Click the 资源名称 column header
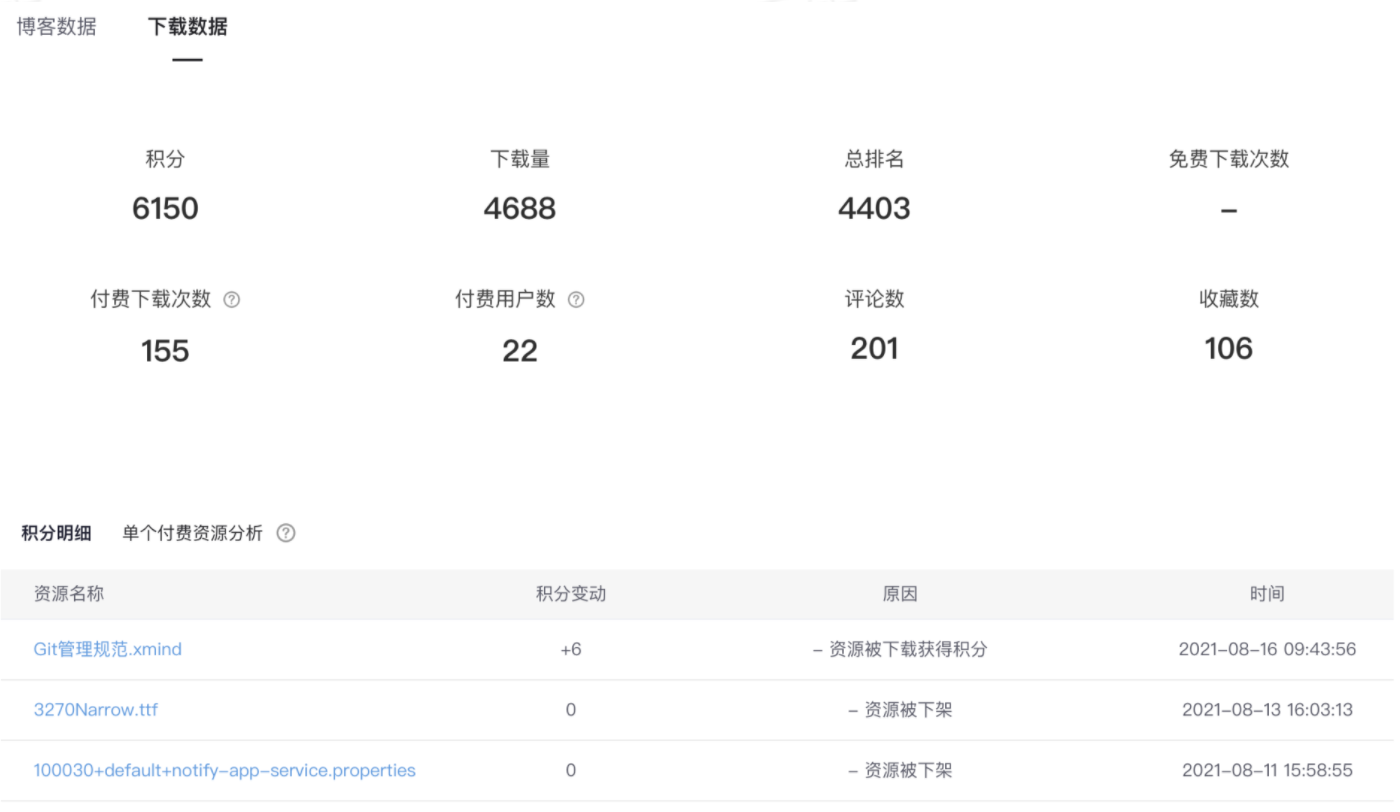This screenshot has width=1400, height=812. (66, 593)
